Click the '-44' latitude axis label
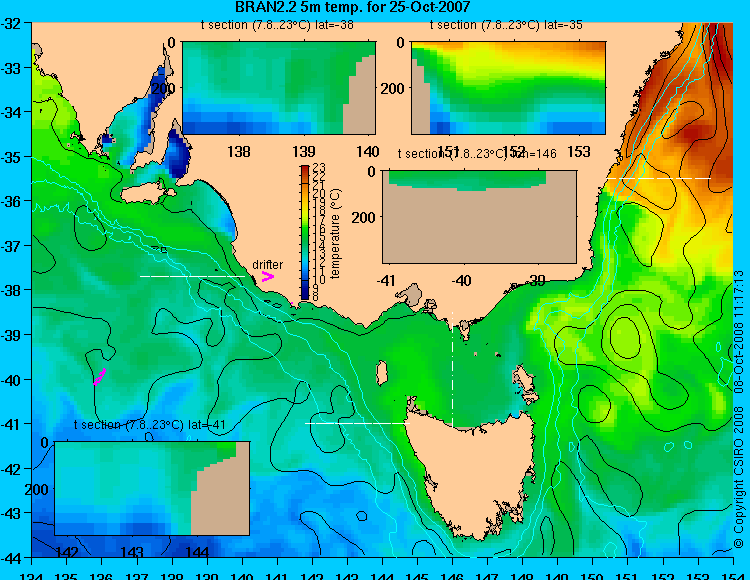This screenshot has width=750, height=580. [x=11, y=558]
